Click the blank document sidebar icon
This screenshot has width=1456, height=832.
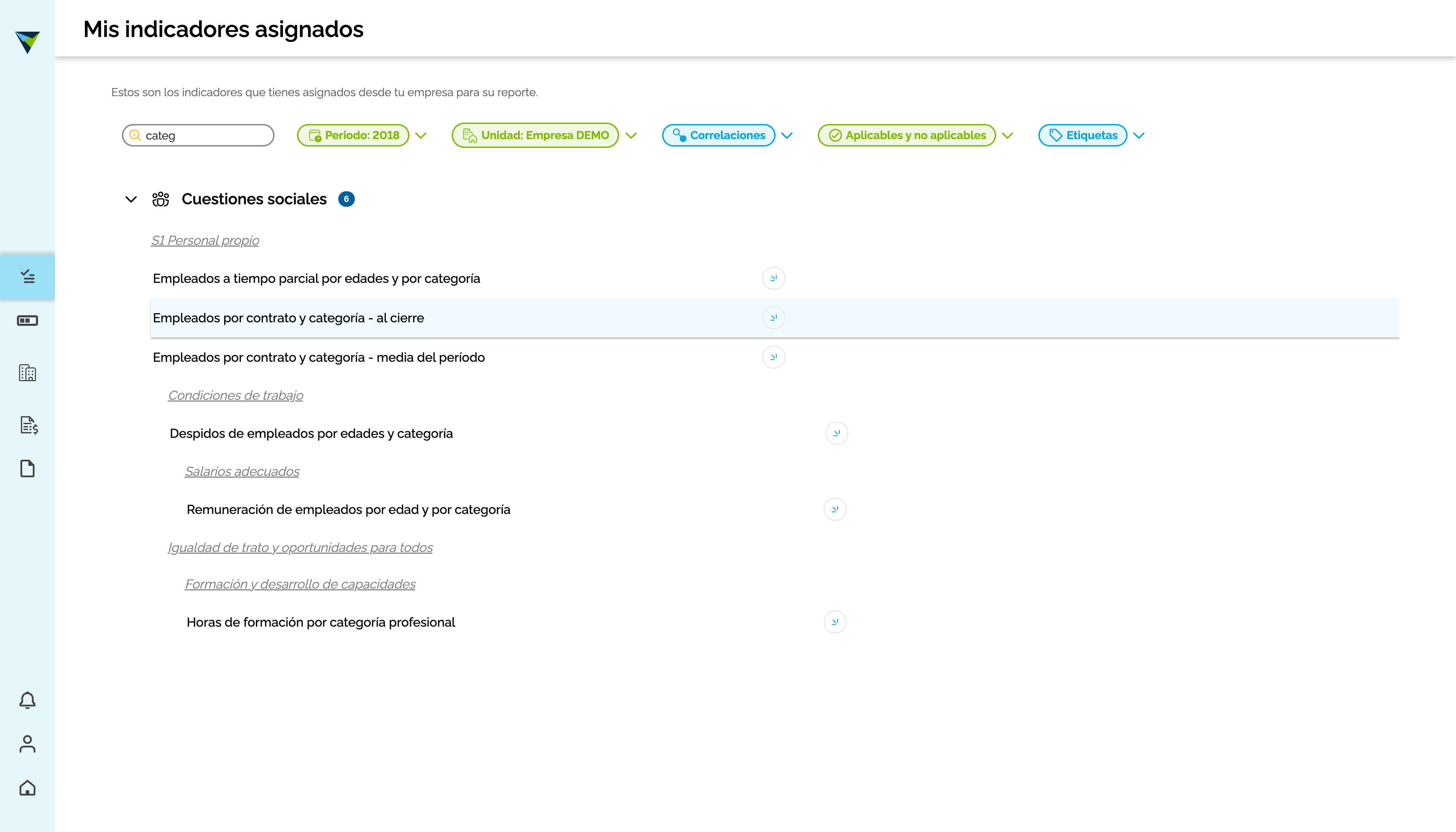(x=27, y=468)
